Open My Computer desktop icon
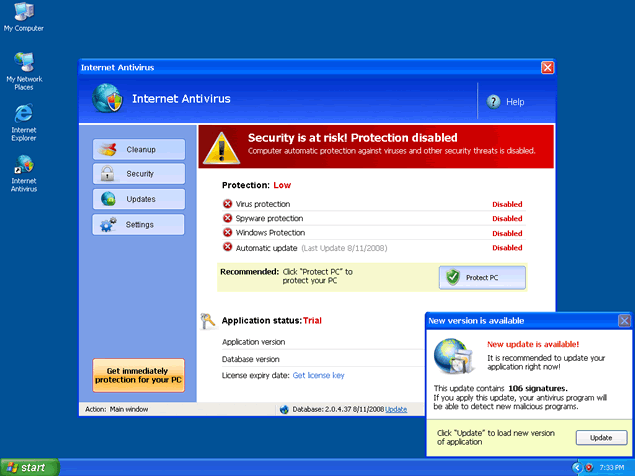The height and width of the screenshot is (476, 635). (x=23, y=14)
